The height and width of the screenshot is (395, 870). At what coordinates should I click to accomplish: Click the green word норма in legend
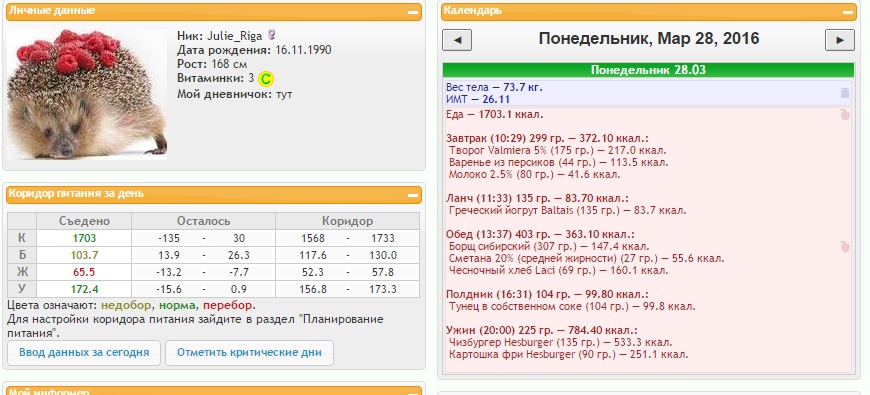coord(178,306)
